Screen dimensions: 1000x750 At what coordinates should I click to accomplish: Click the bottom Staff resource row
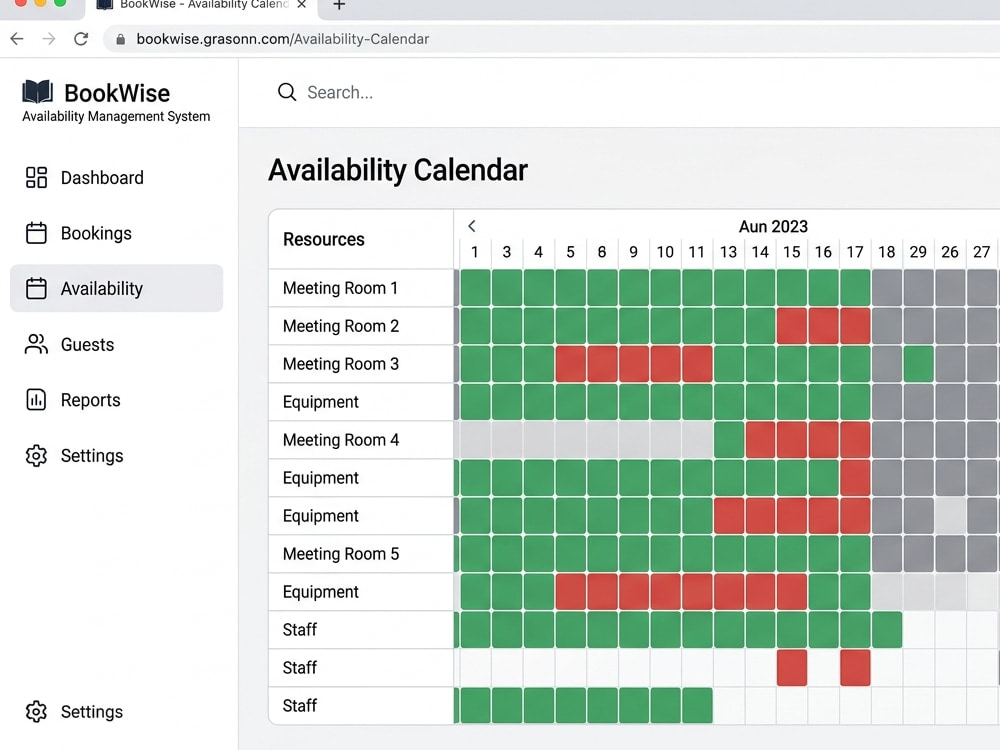coord(361,705)
